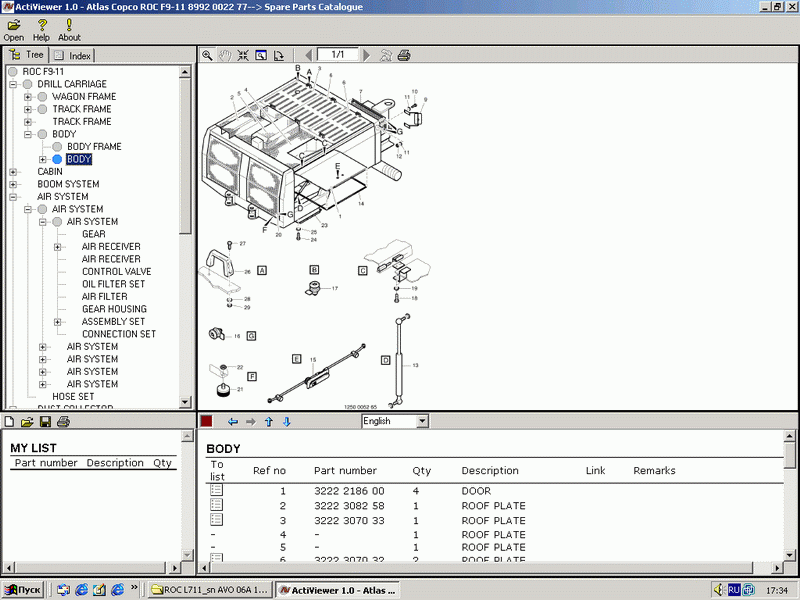The width and height of the screenshot is (800, 600).
Task: Expand the BOOM SYSTEM tree node
Action: [x=13, y=184]
